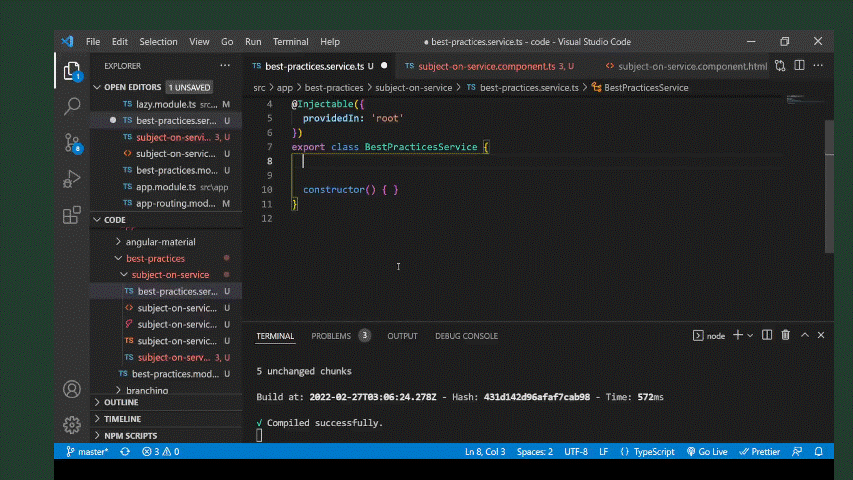Open the Selection menu
The image size is (853, 480).
click(x=158, y=42)
